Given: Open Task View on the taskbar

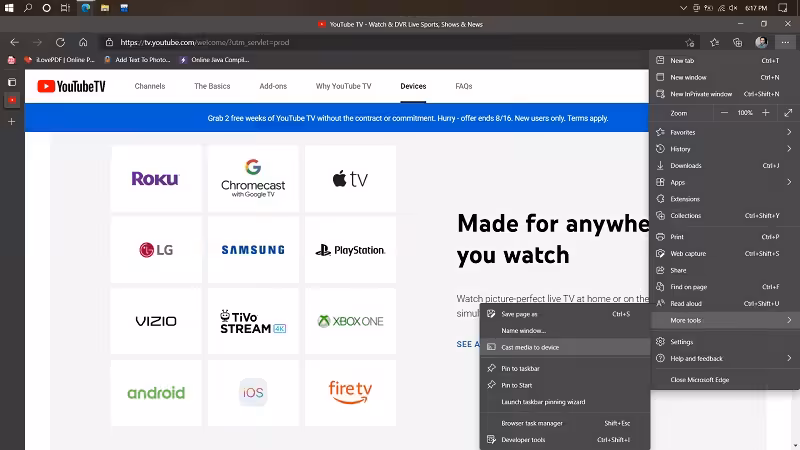Looking at the screenshot, I should [65, 8].
